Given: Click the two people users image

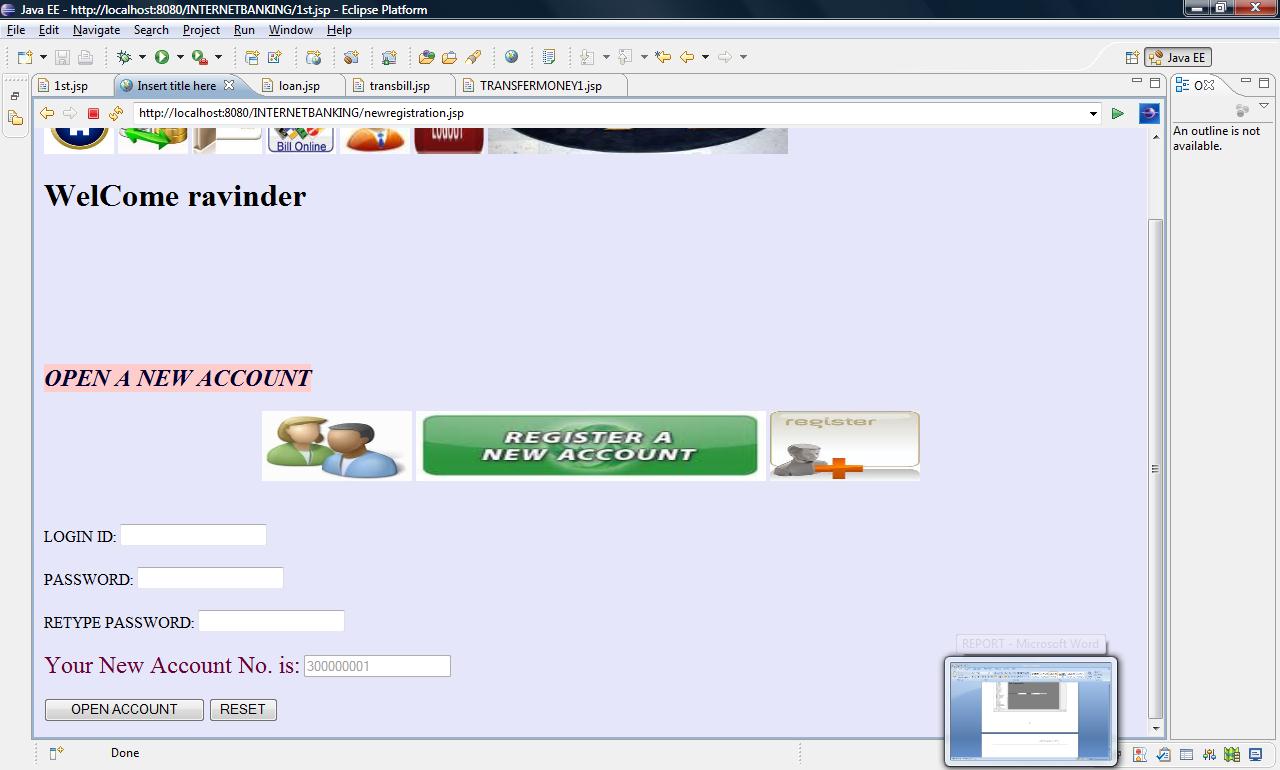Looking at the screenshot, I should coord(337,446).
